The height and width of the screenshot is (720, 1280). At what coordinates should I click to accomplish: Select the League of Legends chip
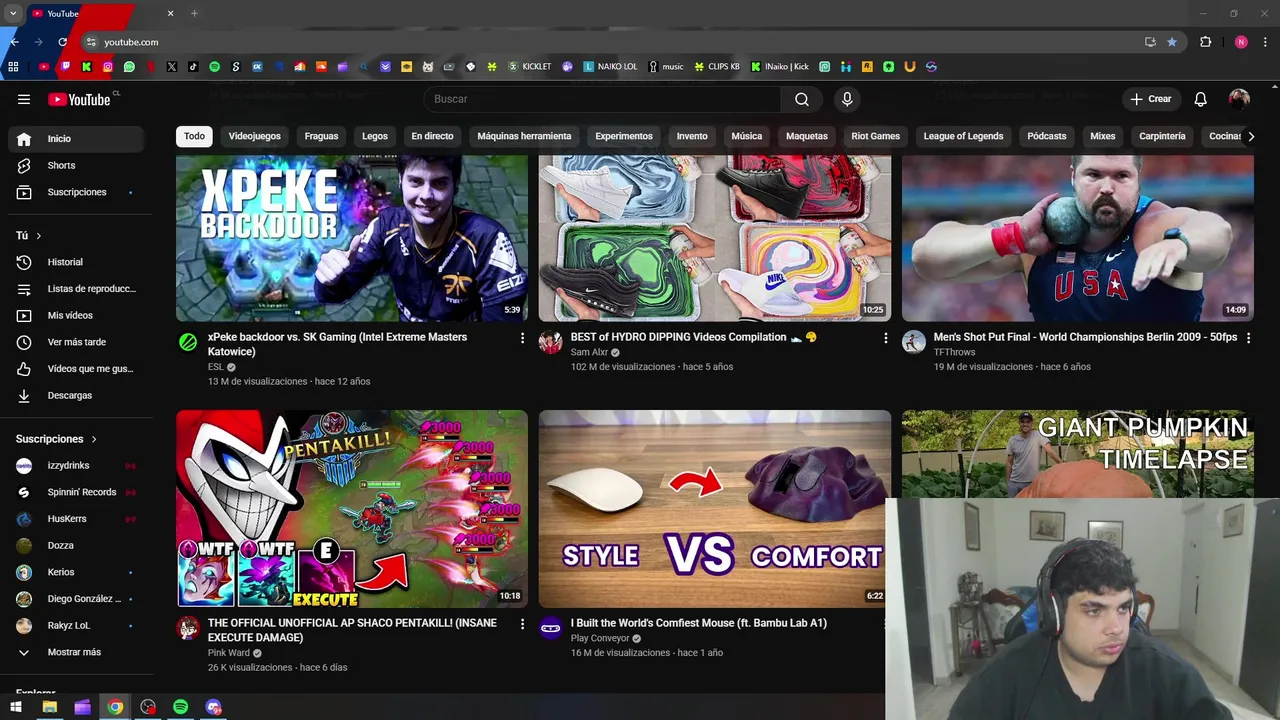[x=963, y=136]
